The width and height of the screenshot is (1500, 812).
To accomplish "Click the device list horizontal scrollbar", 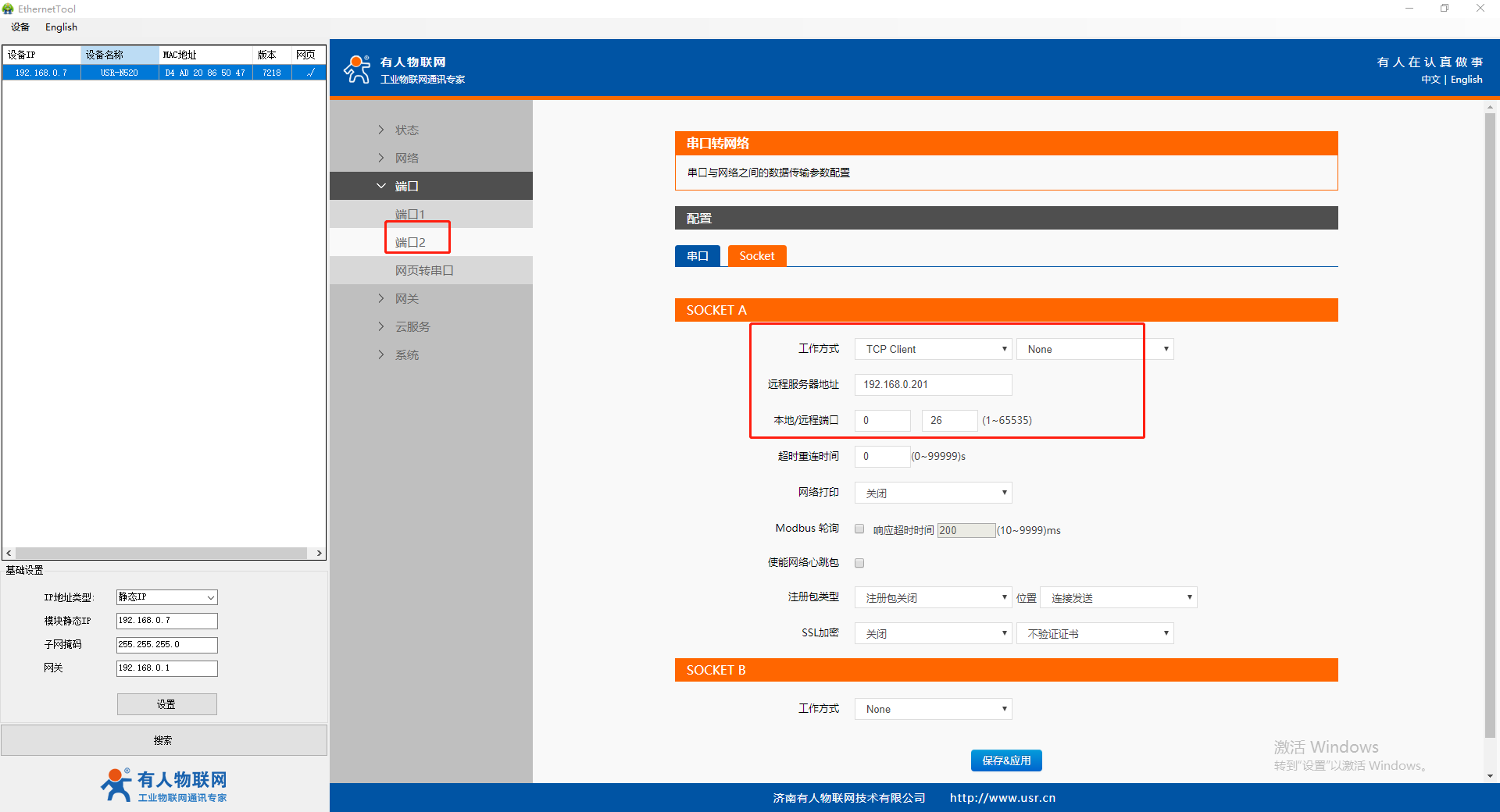I will [160, 553].
